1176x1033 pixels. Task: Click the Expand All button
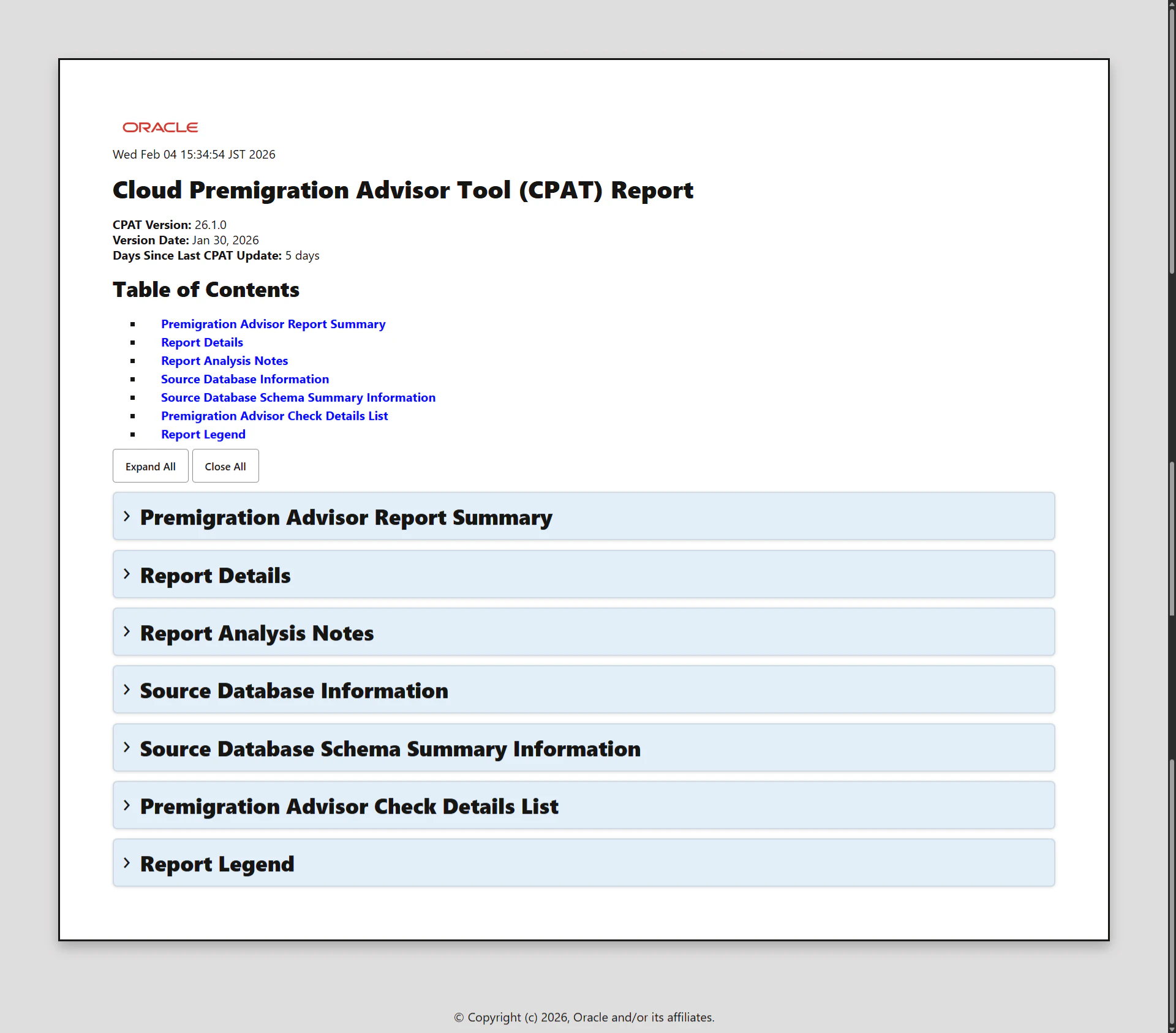coord(151,466)
